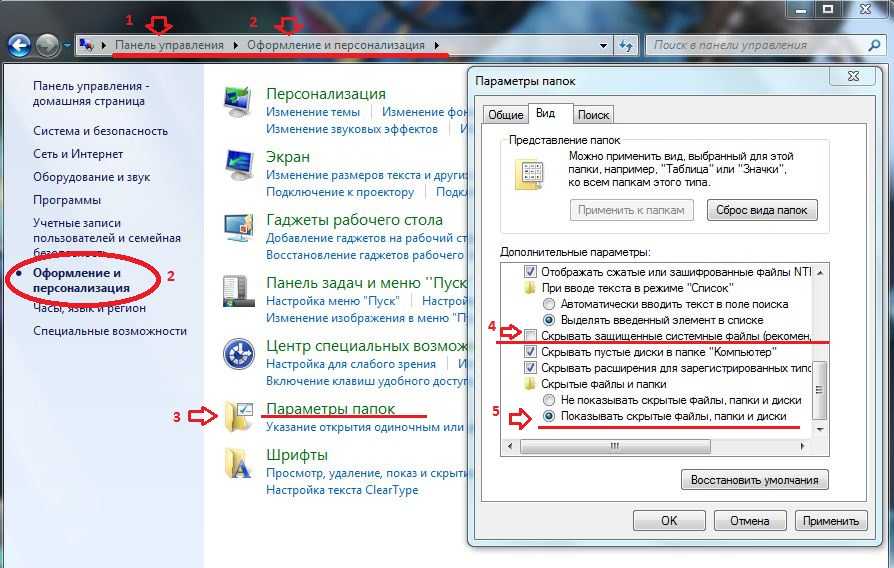Open the Центр специальных возможностей icon
Image resolution: width=894 pixels, height=568 pixels.
pos(238,354)
